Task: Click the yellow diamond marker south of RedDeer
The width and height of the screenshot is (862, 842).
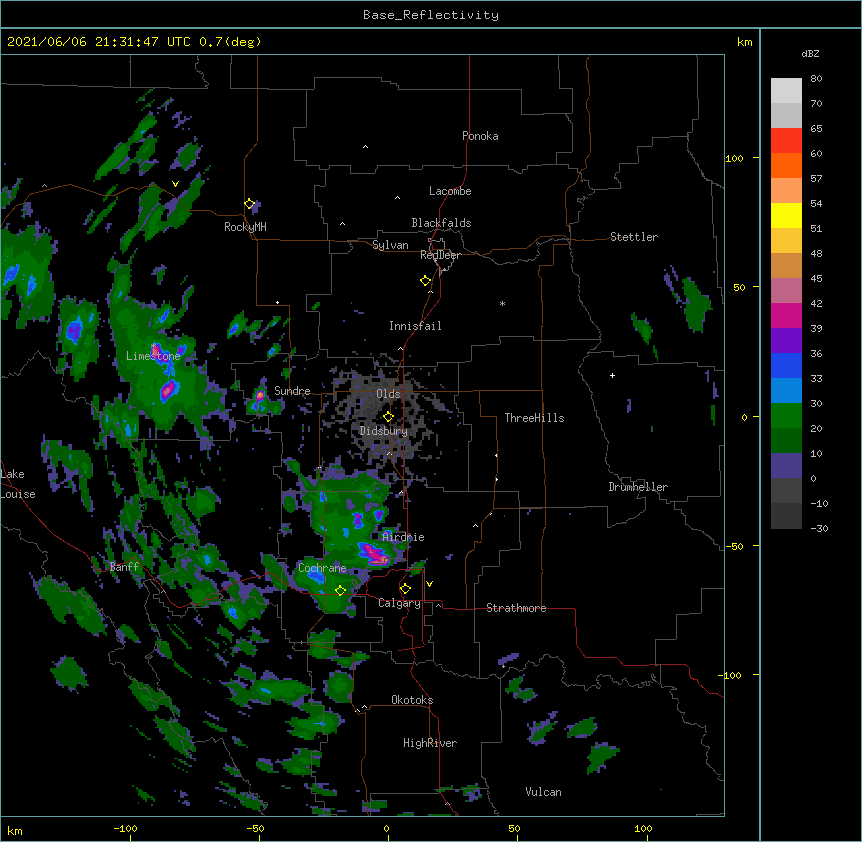Action: pyautogui.click(x=425, y=281)
